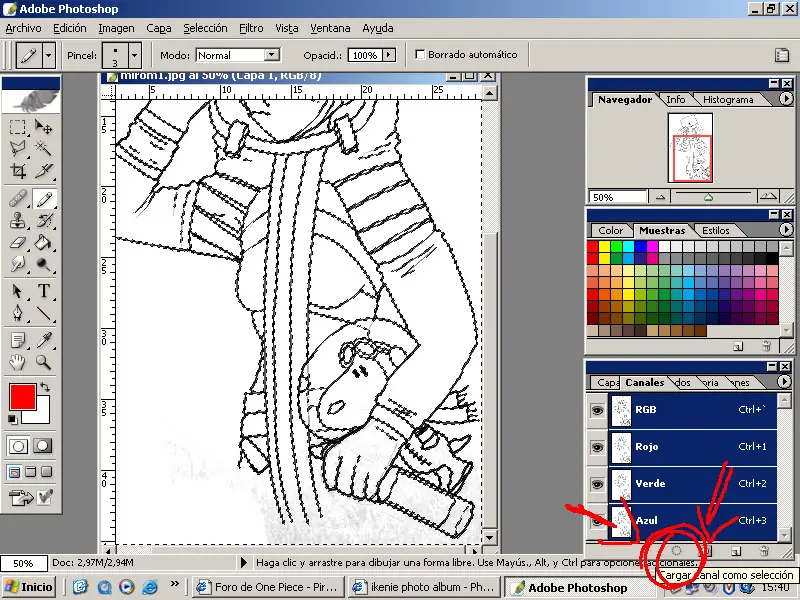Open the Opacidad slider arrow
Viewport: 800px width, 600px height.
[389, 55]
